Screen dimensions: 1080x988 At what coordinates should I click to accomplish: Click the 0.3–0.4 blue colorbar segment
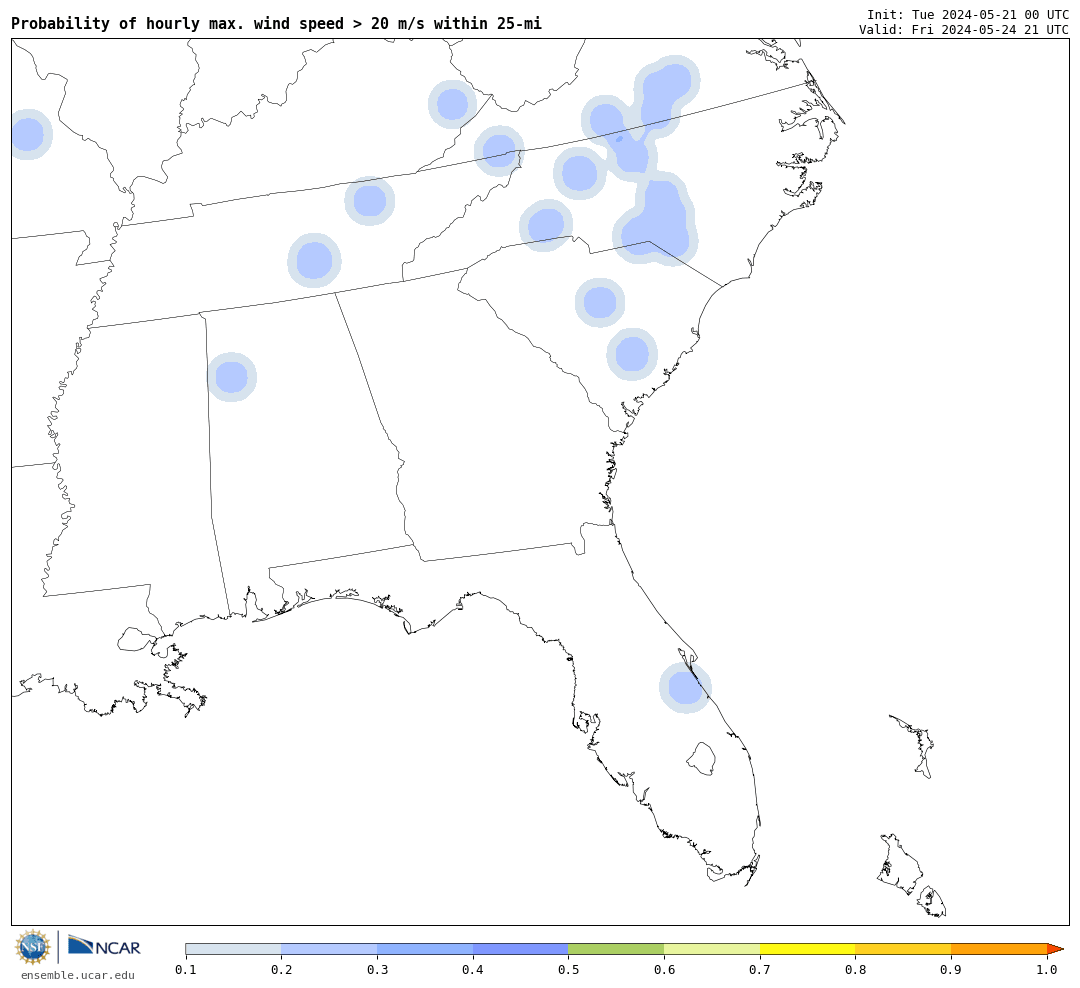425,949
